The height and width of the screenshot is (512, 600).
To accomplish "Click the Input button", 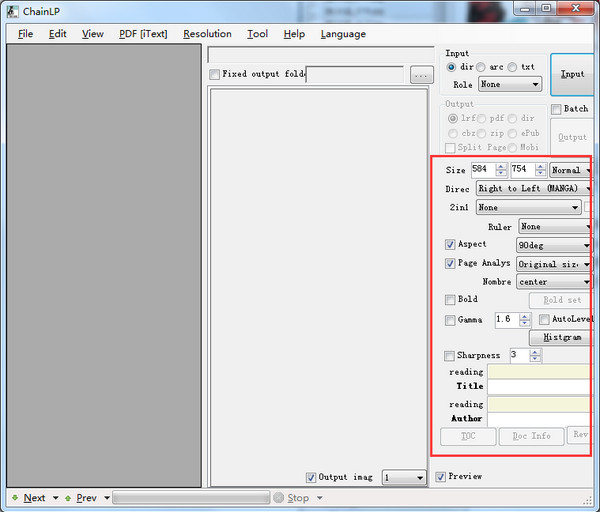I will click(573, 74).
